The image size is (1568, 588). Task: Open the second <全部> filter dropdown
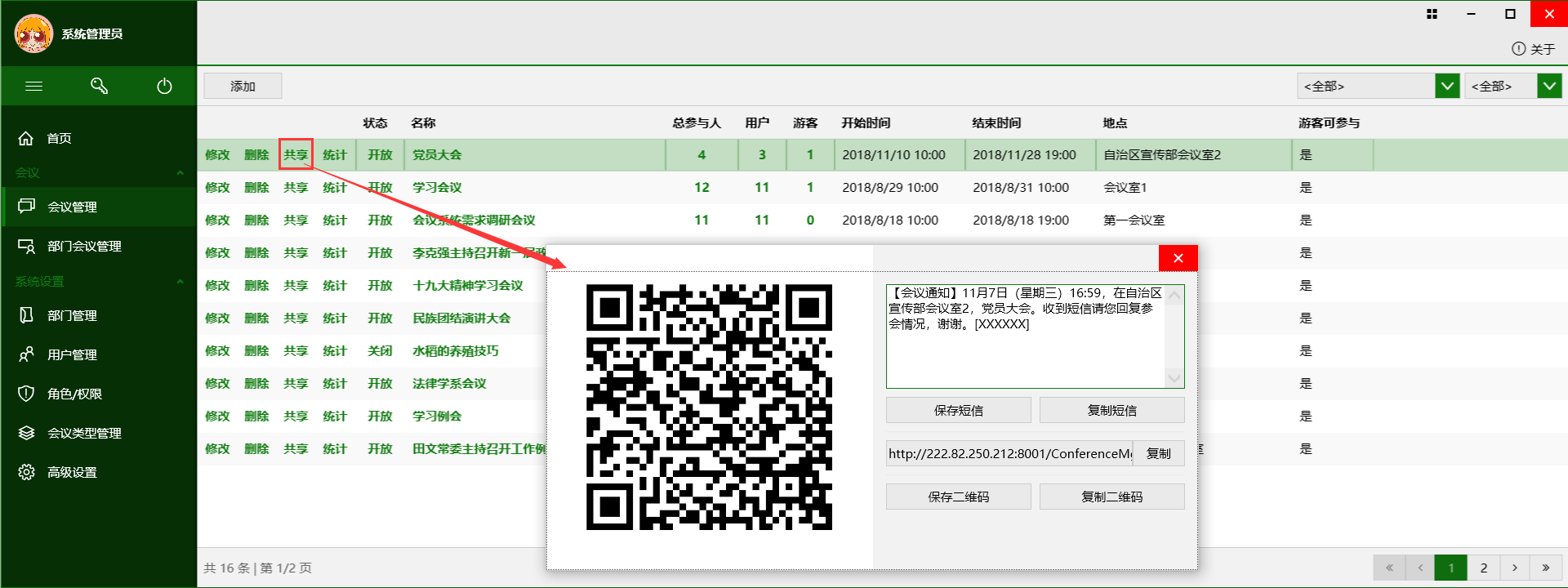point(1549,86)
